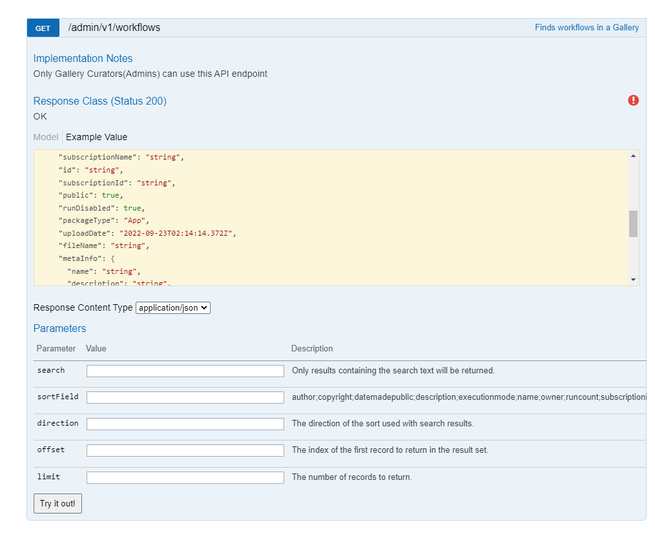This screenshot has height=540, width=655.
Task: Click the limit parameter input
Action: click(x=185, y=477)
